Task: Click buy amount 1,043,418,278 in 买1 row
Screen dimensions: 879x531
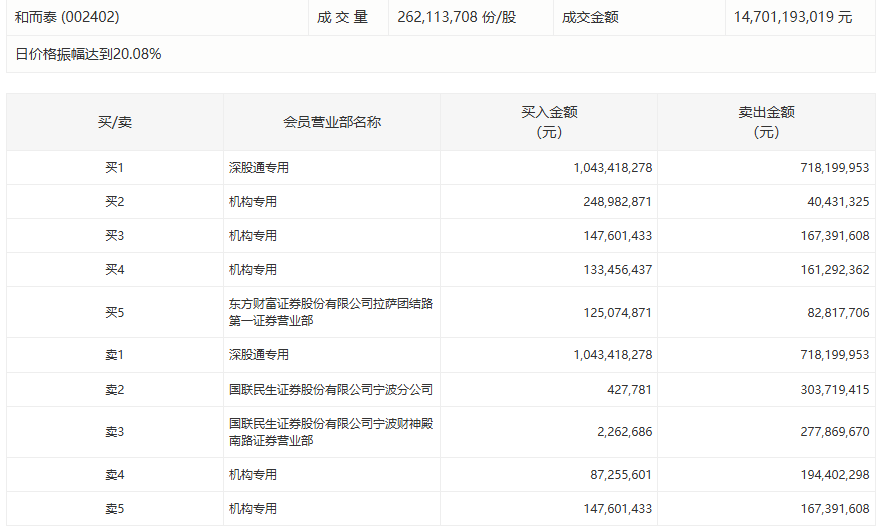Action: tap(613, 168)
